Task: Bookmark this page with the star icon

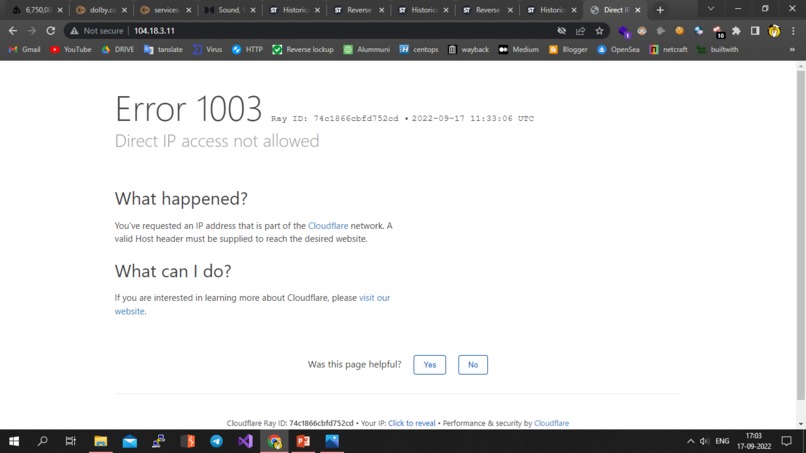Action: point(599,31)
